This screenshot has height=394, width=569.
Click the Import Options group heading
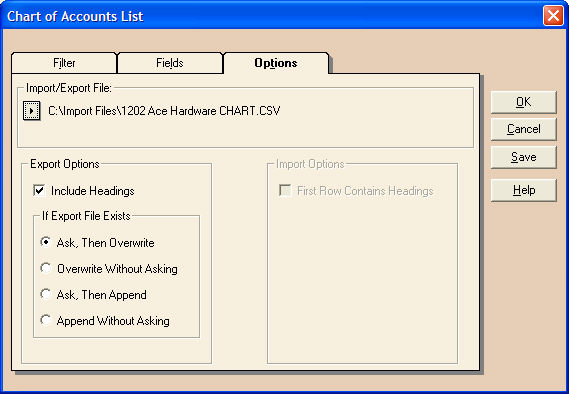pos(310,164)
